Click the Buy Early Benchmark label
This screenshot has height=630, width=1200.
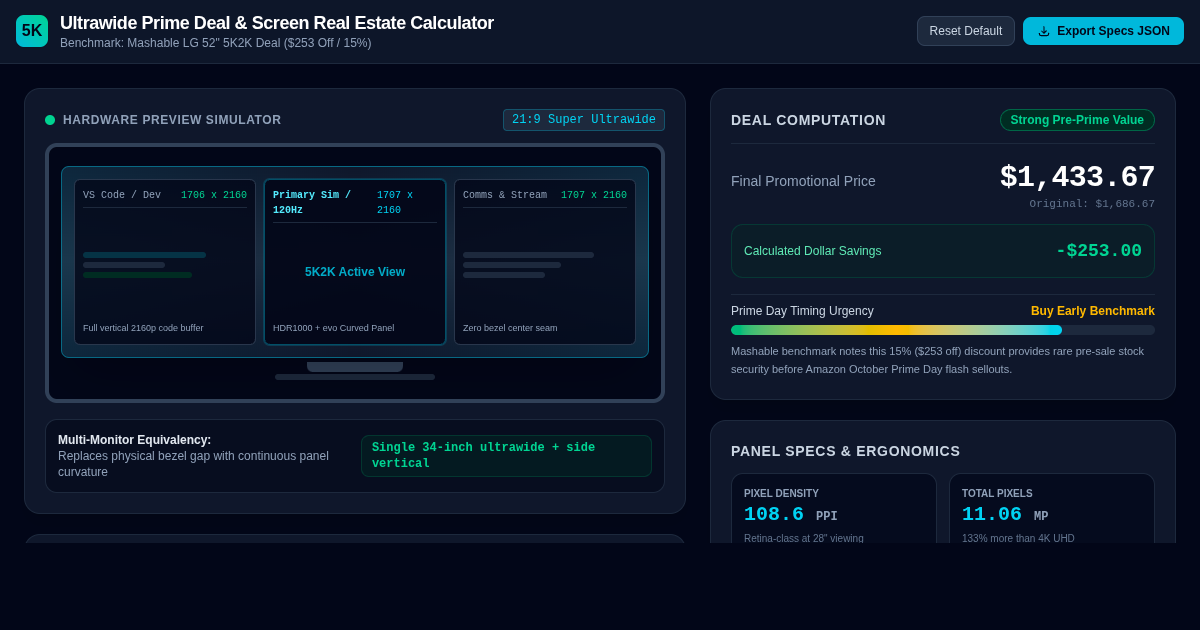[x=1093, y=311]
